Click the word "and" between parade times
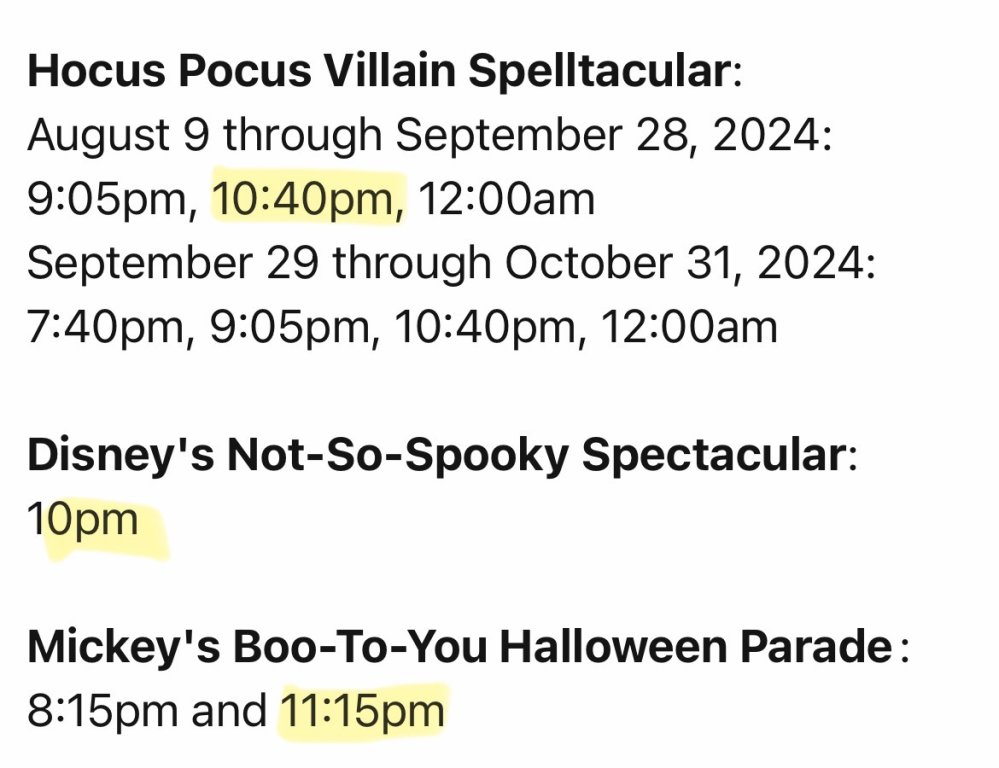The height and width of the screenshot is (768, 999). 236,712
